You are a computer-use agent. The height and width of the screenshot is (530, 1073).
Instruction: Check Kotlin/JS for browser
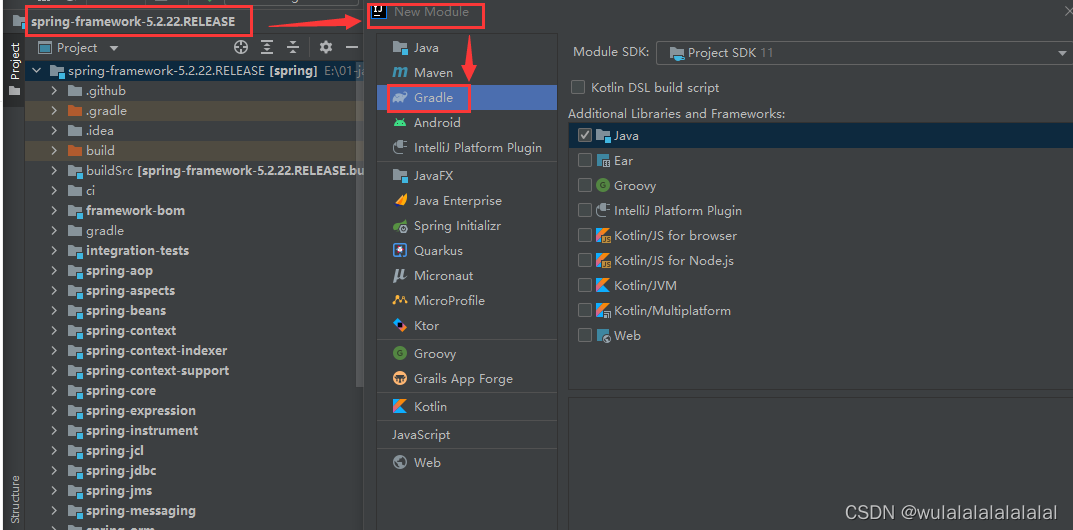tap(584, 235)
